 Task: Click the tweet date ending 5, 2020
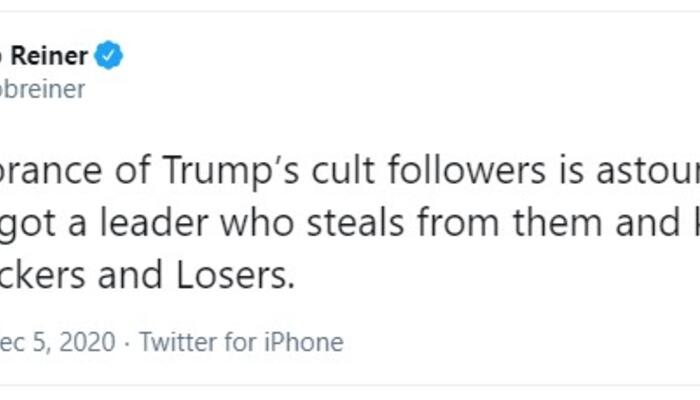56,343
